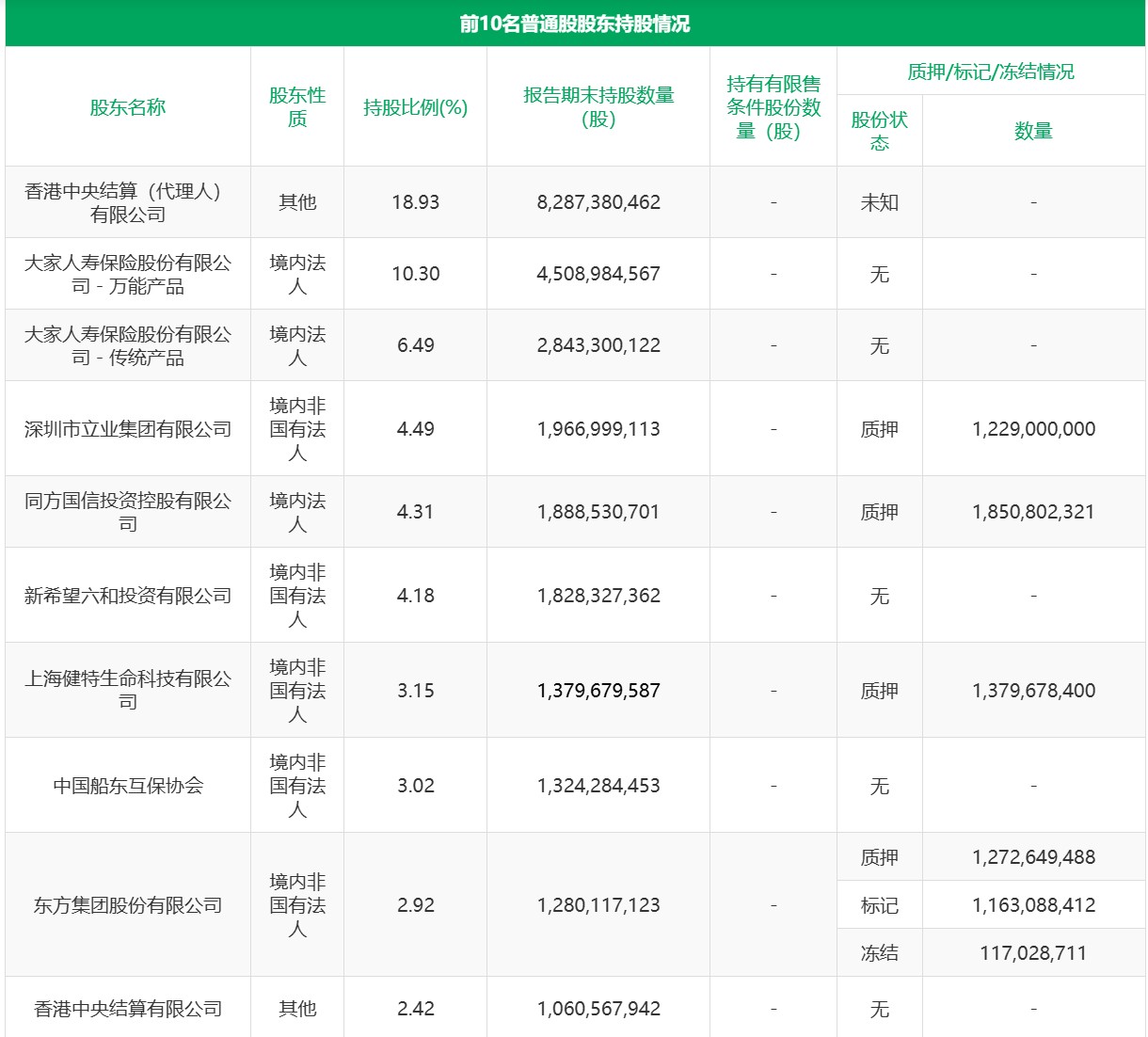Viewport: 1148px width, 1037px height.
Task: Select the 股份状态 sub-header
Action: point(880,131)
